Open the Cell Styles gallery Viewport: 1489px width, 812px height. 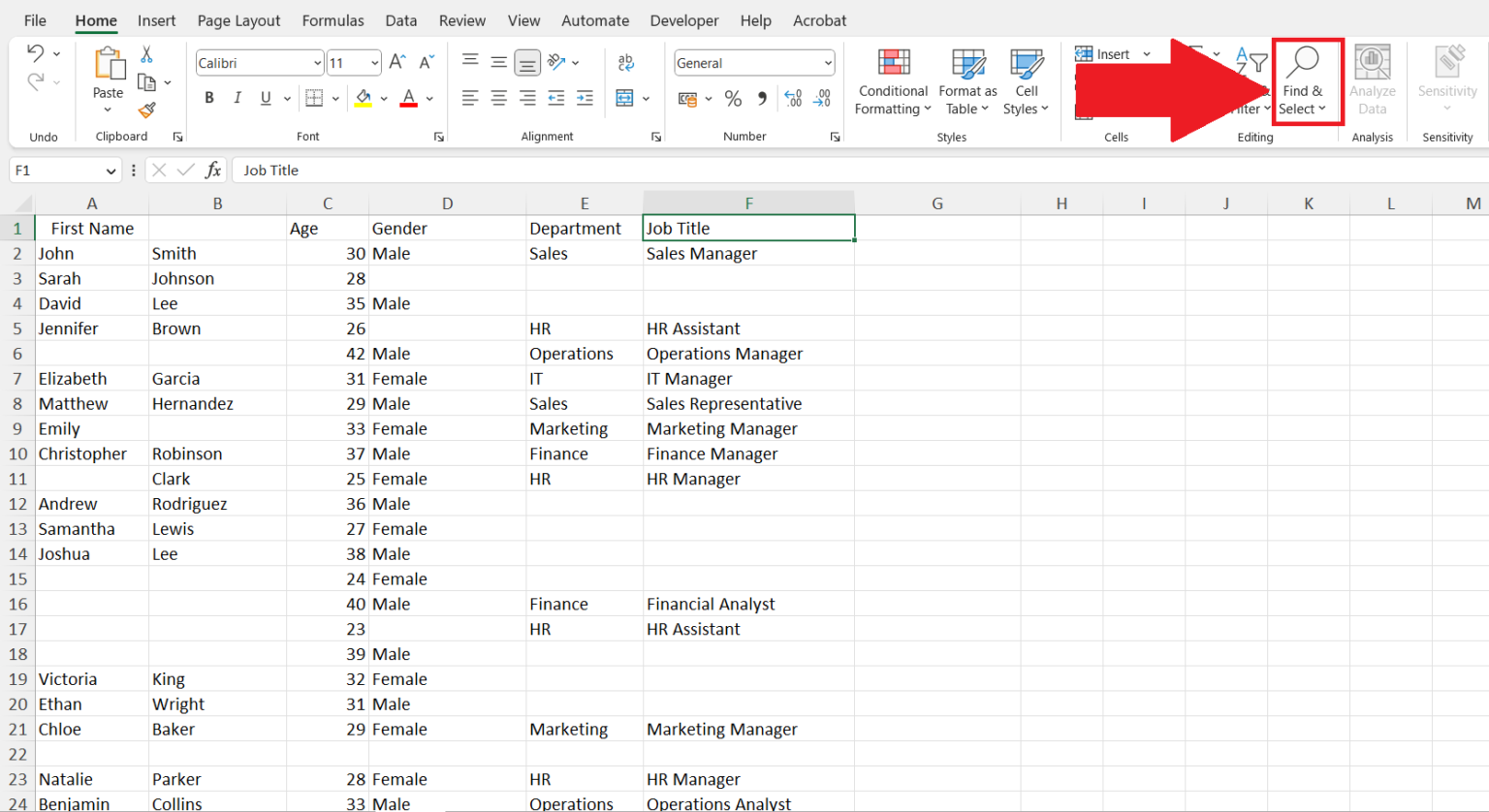tap(1027, 81)
